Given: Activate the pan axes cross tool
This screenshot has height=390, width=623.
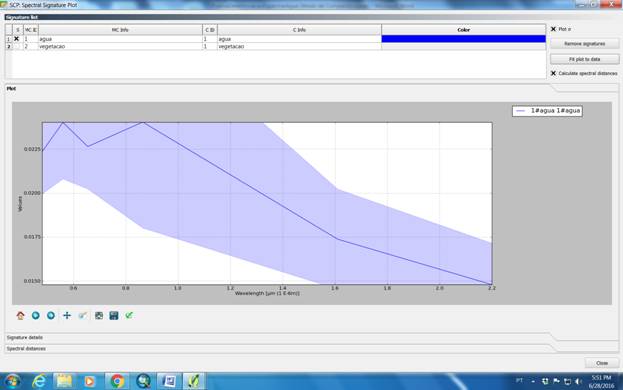Looking at the screenshot, I should tap(67, 316).
